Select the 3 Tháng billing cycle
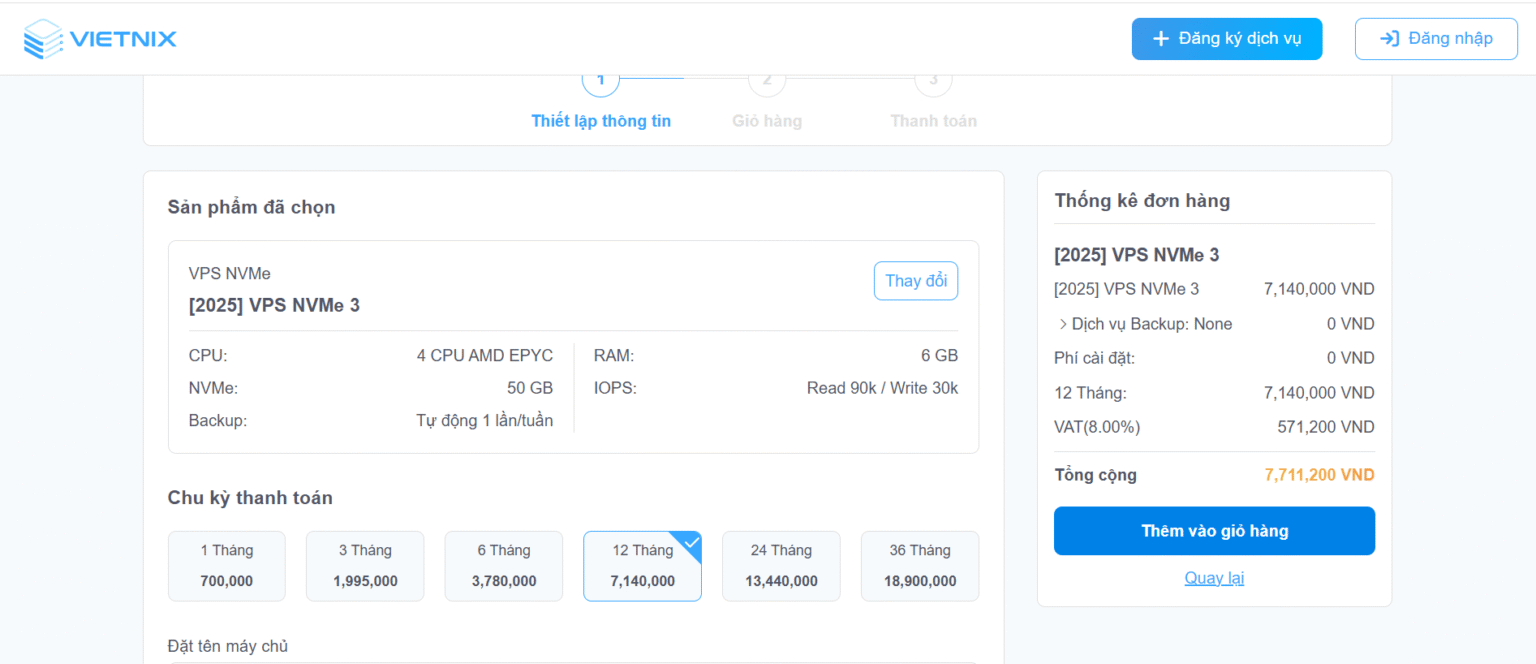Screen dimensions: 1536x664 365,566
